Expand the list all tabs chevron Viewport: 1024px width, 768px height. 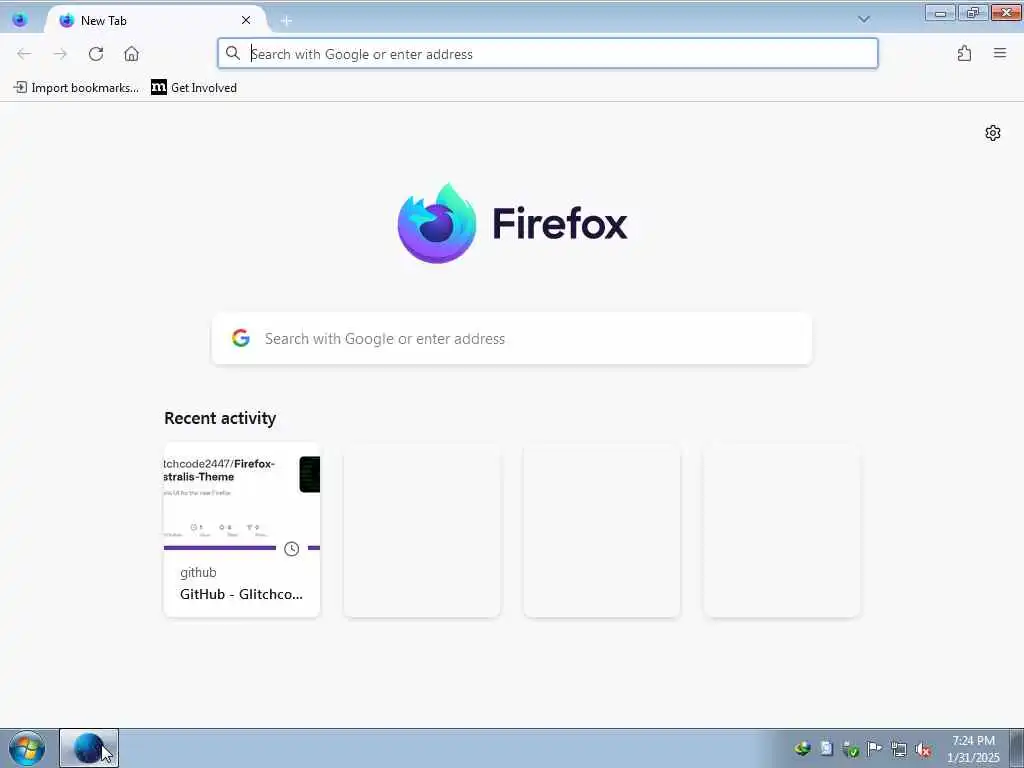863,20
